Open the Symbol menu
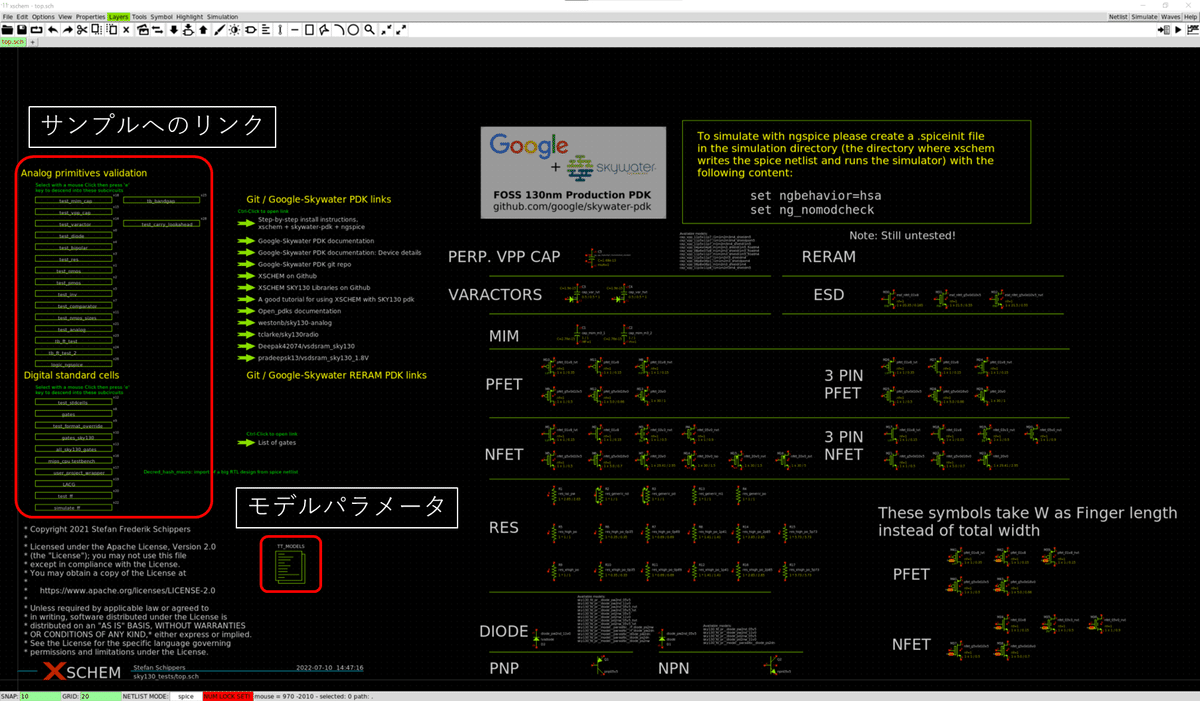The image size is (1200, 701). 162,17
